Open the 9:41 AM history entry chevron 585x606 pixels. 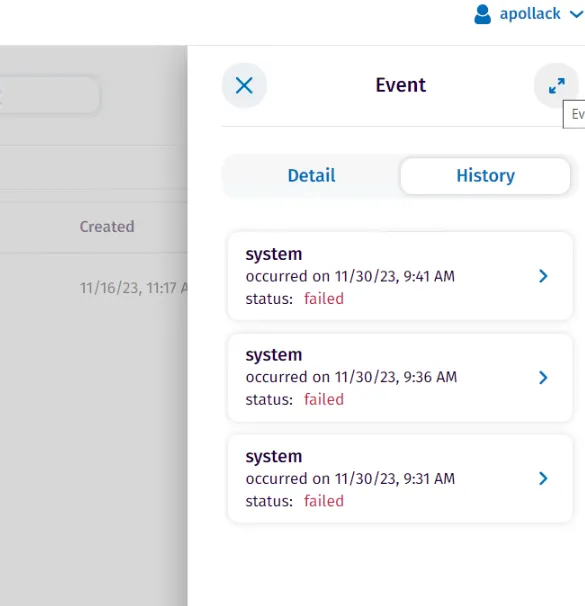tap(543, 276)
